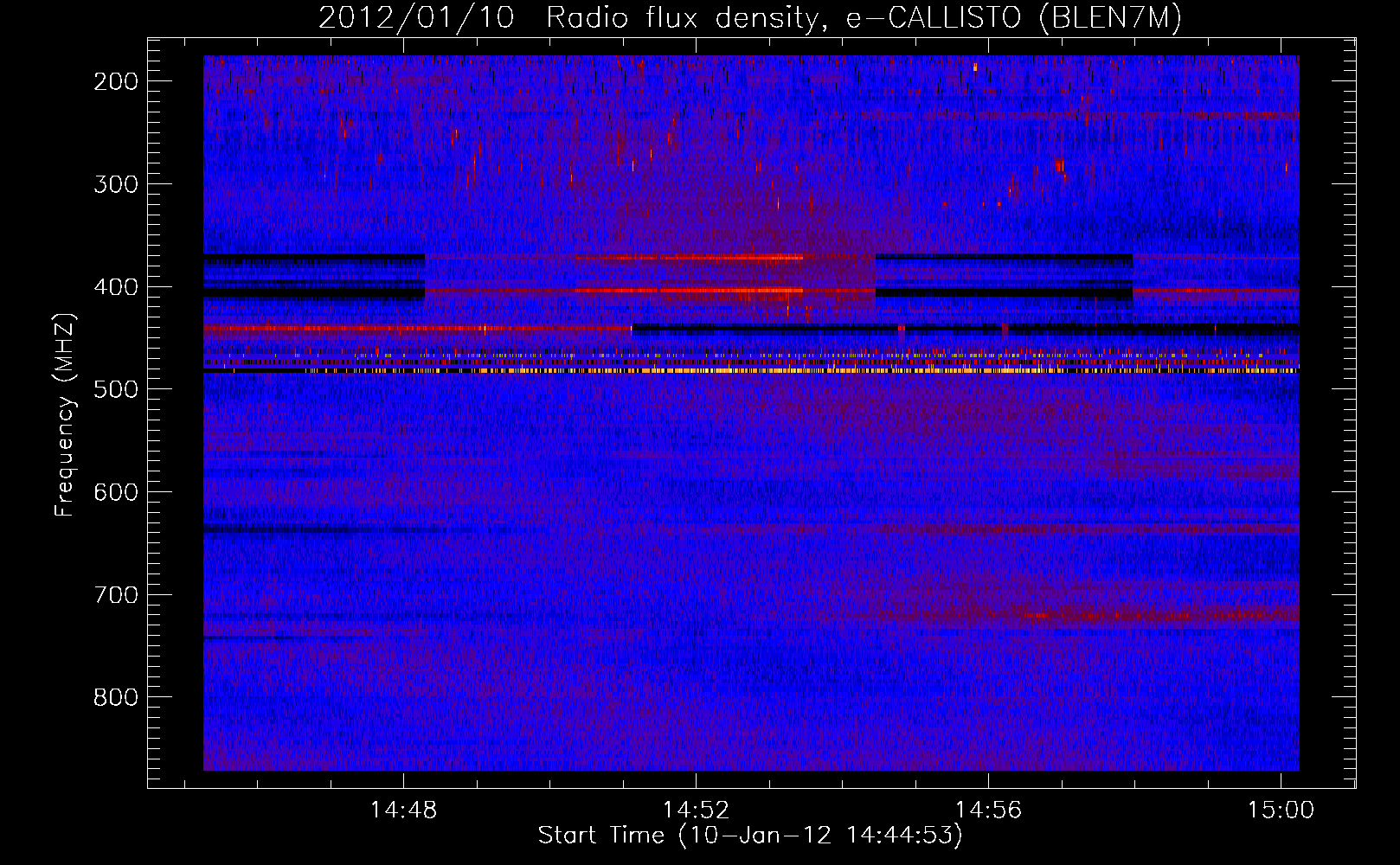
Task: Click the 14:56 time tick label
Action: (x=988, y=811)
